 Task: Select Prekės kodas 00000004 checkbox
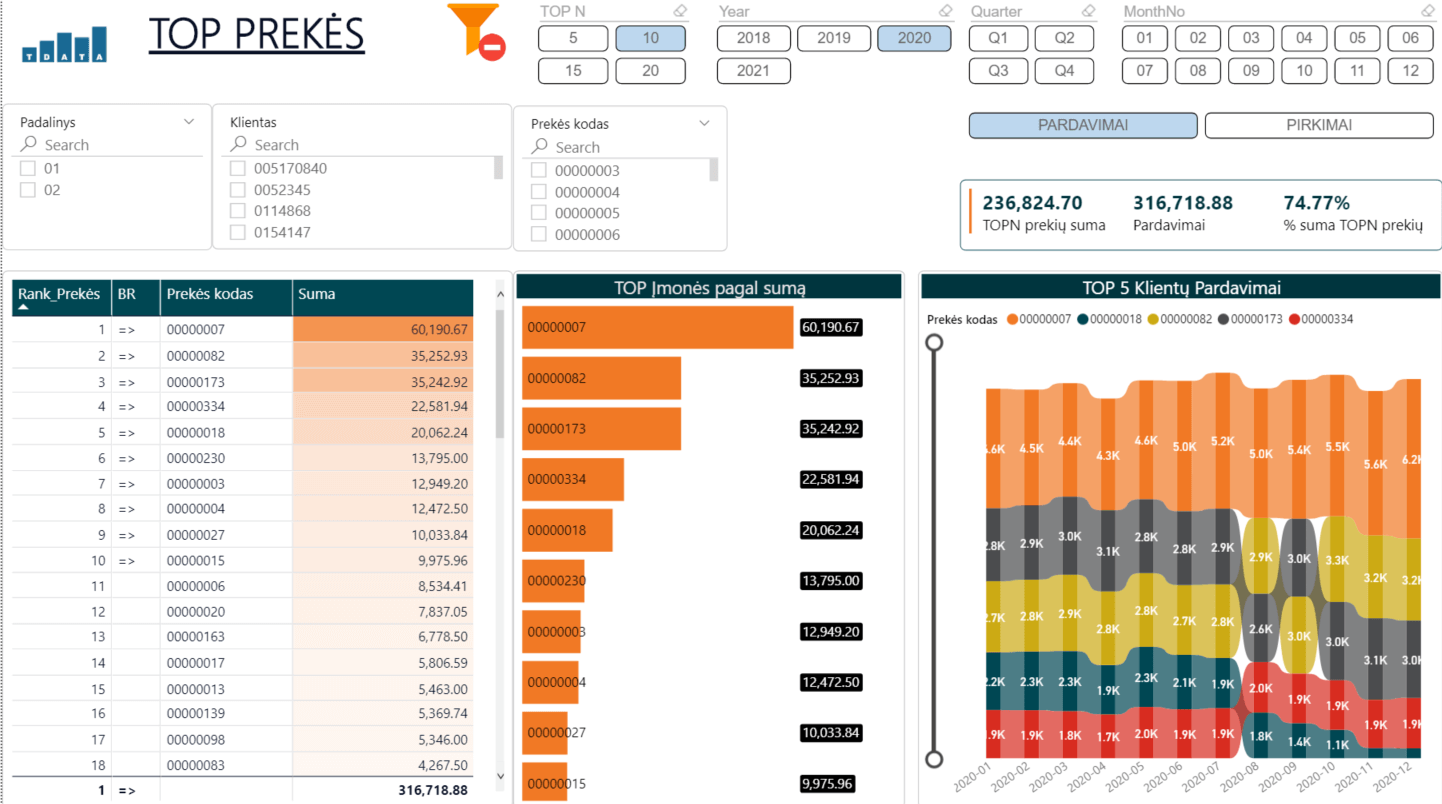(539, 192)
